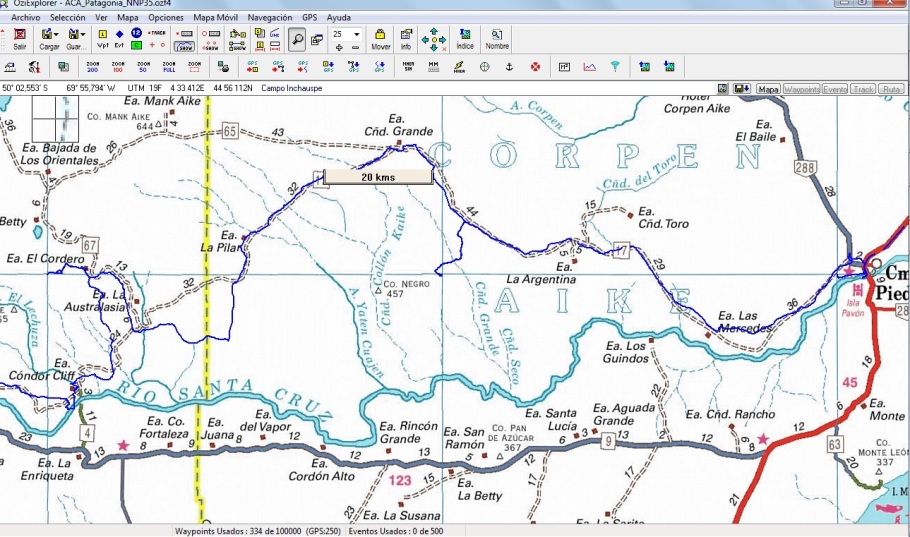This screenshot has height=537, width=910.
Task: Click the red lifebuoy MOB icon
Action: tap(535, 67)
